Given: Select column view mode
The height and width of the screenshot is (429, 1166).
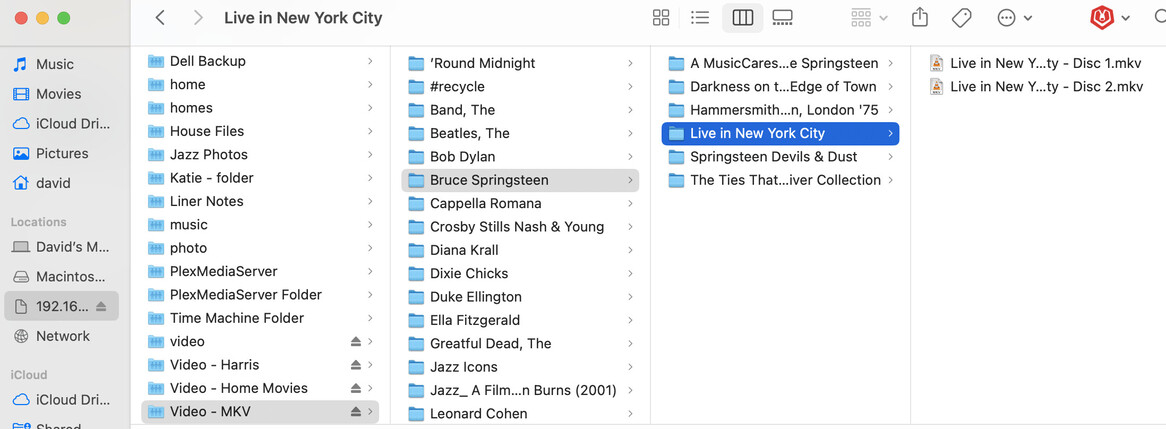Looking at the screenshot, I should point(742,18).
